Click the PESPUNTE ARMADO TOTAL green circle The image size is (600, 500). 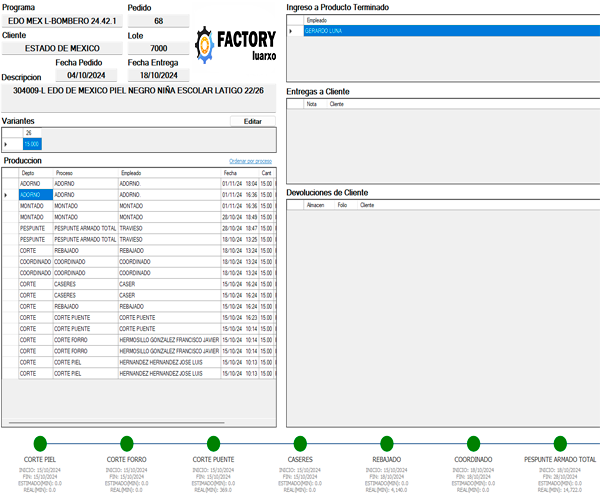click(560, 444)
